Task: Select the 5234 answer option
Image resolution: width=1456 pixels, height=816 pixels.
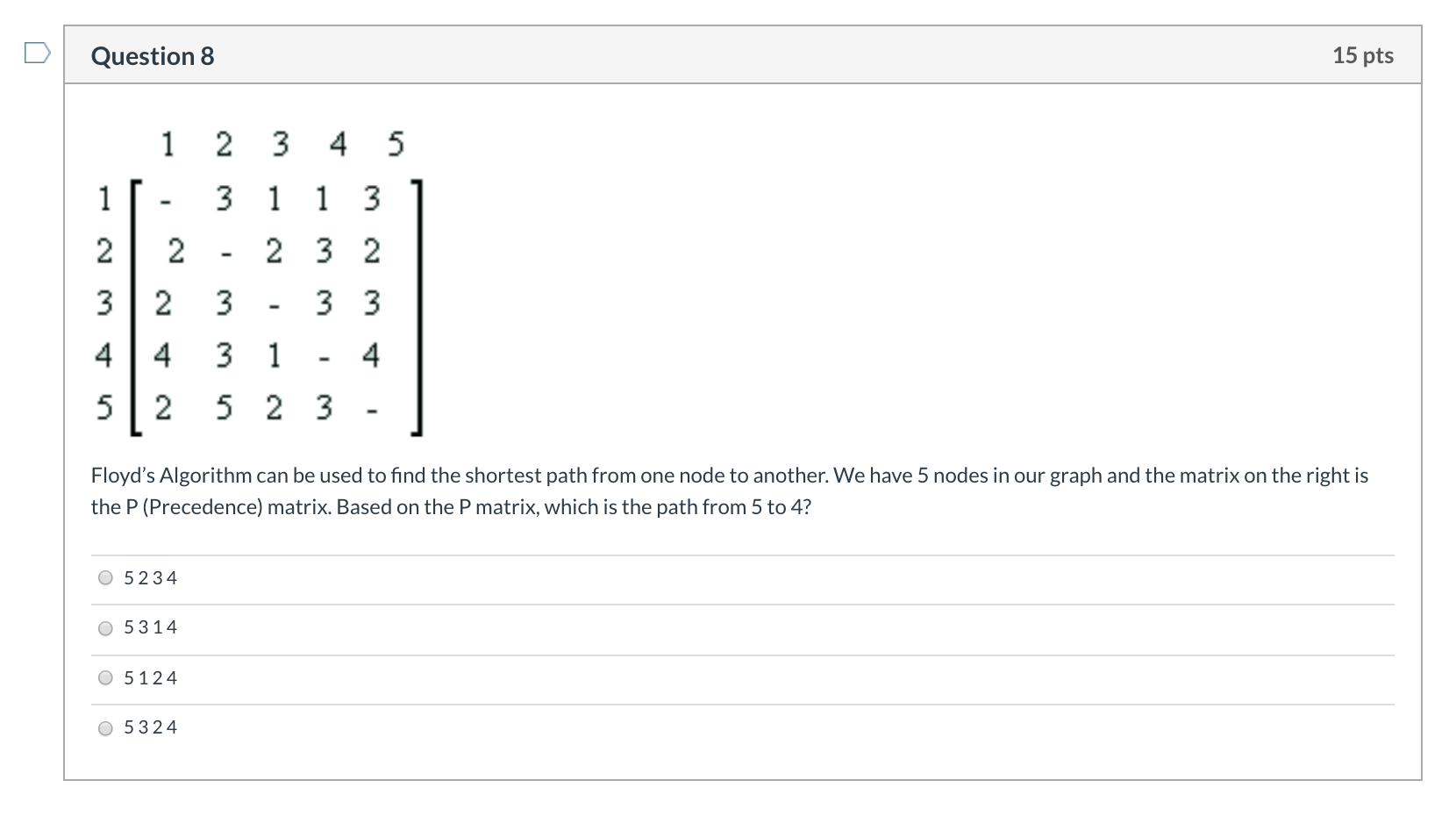Action: point(105,577)
